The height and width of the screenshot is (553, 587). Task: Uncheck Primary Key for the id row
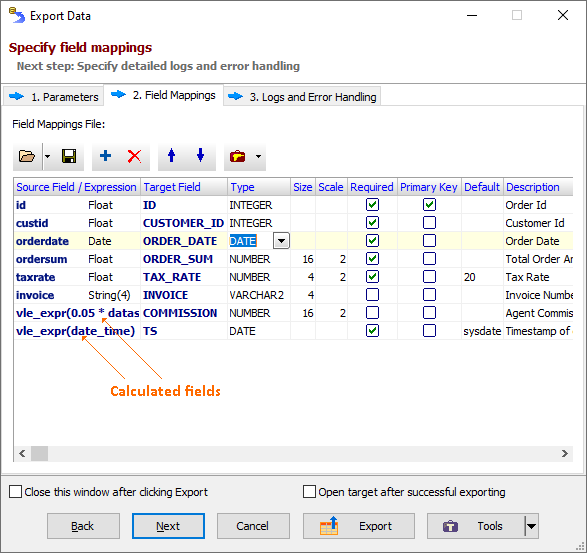click(x=429, y=205)
